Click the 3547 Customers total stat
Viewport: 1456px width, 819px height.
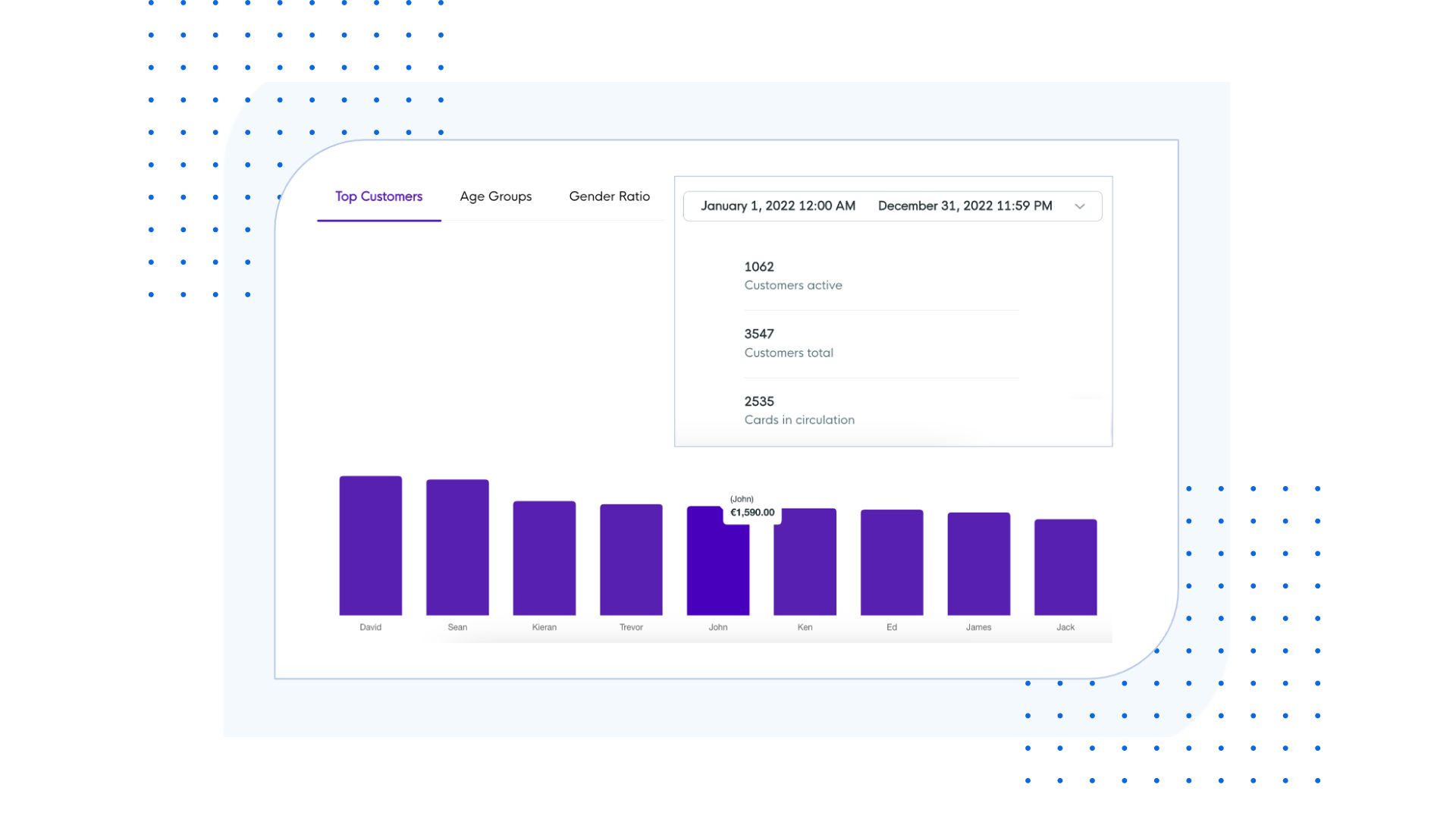pos(789,343)
